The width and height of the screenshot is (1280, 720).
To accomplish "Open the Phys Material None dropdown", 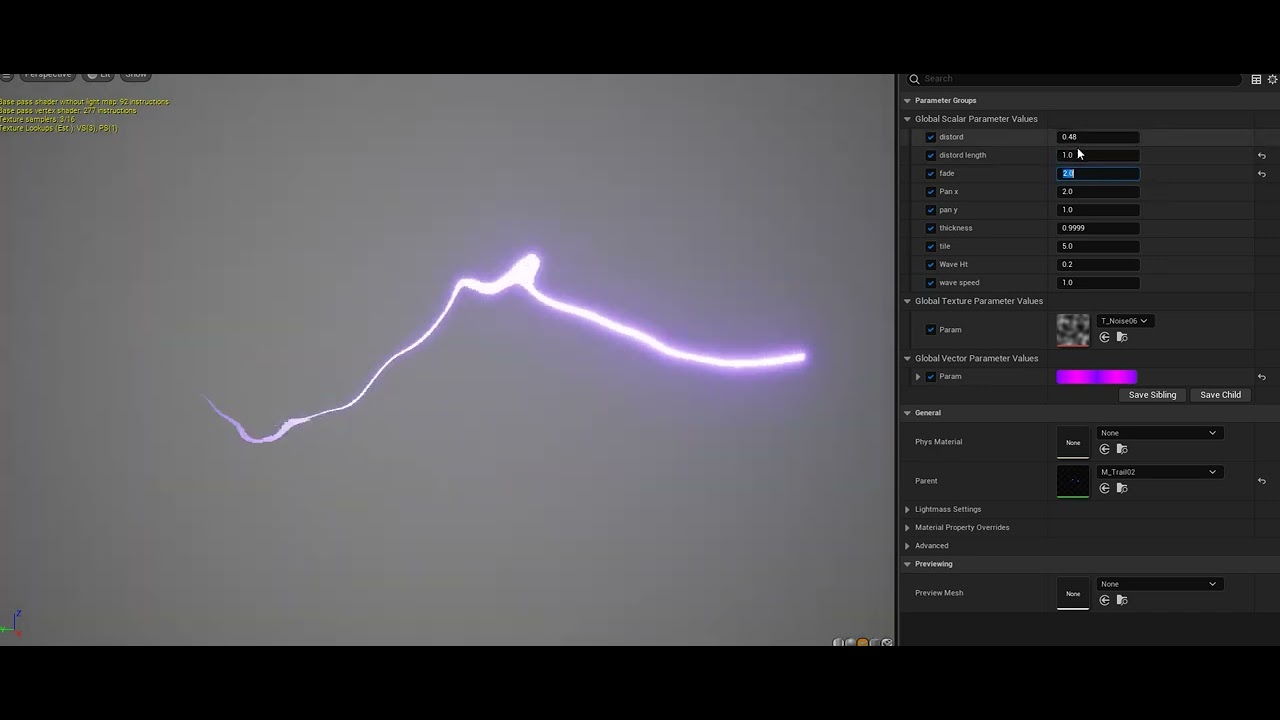I will [1158, 433].
